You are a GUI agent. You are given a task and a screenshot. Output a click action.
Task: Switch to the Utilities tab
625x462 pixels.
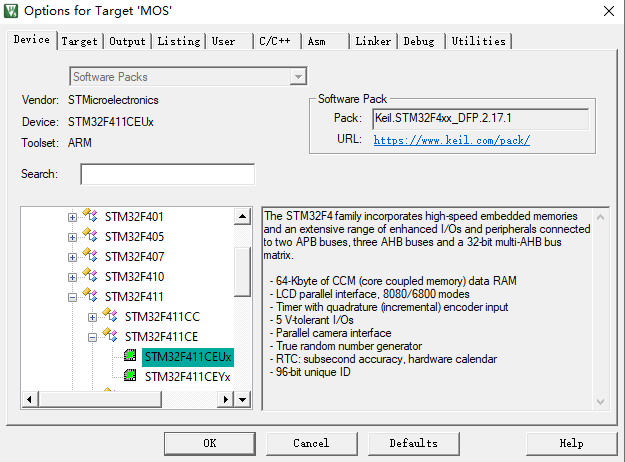478,41
